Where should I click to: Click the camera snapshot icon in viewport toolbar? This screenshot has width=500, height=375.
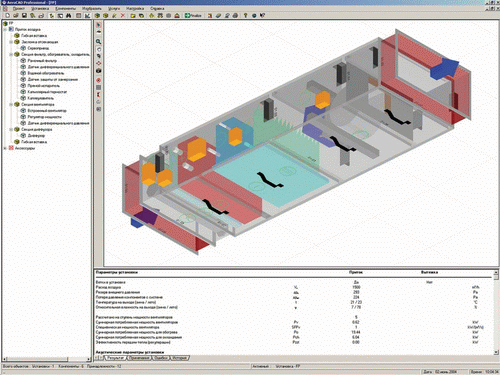point(99,71)
